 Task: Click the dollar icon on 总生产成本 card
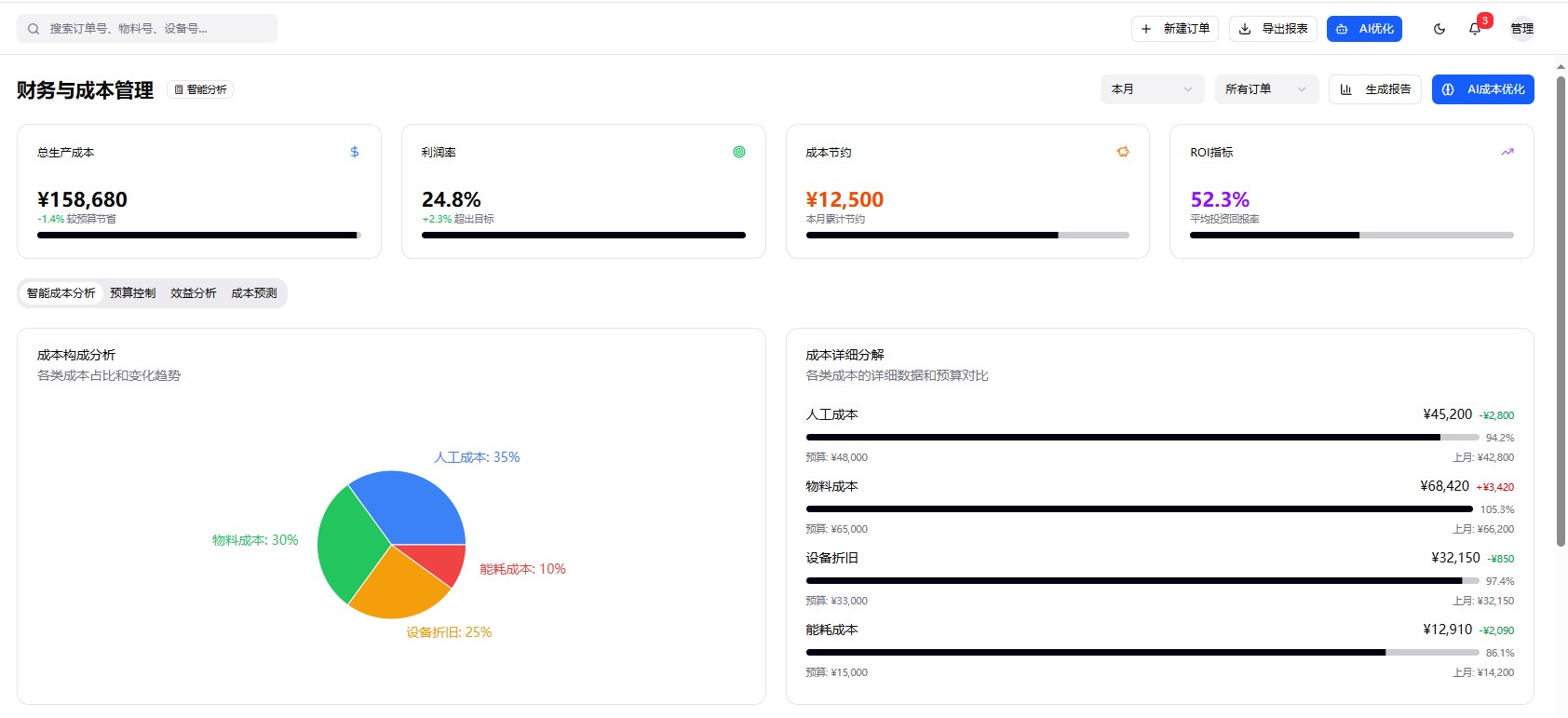click(x=355, y=152)
